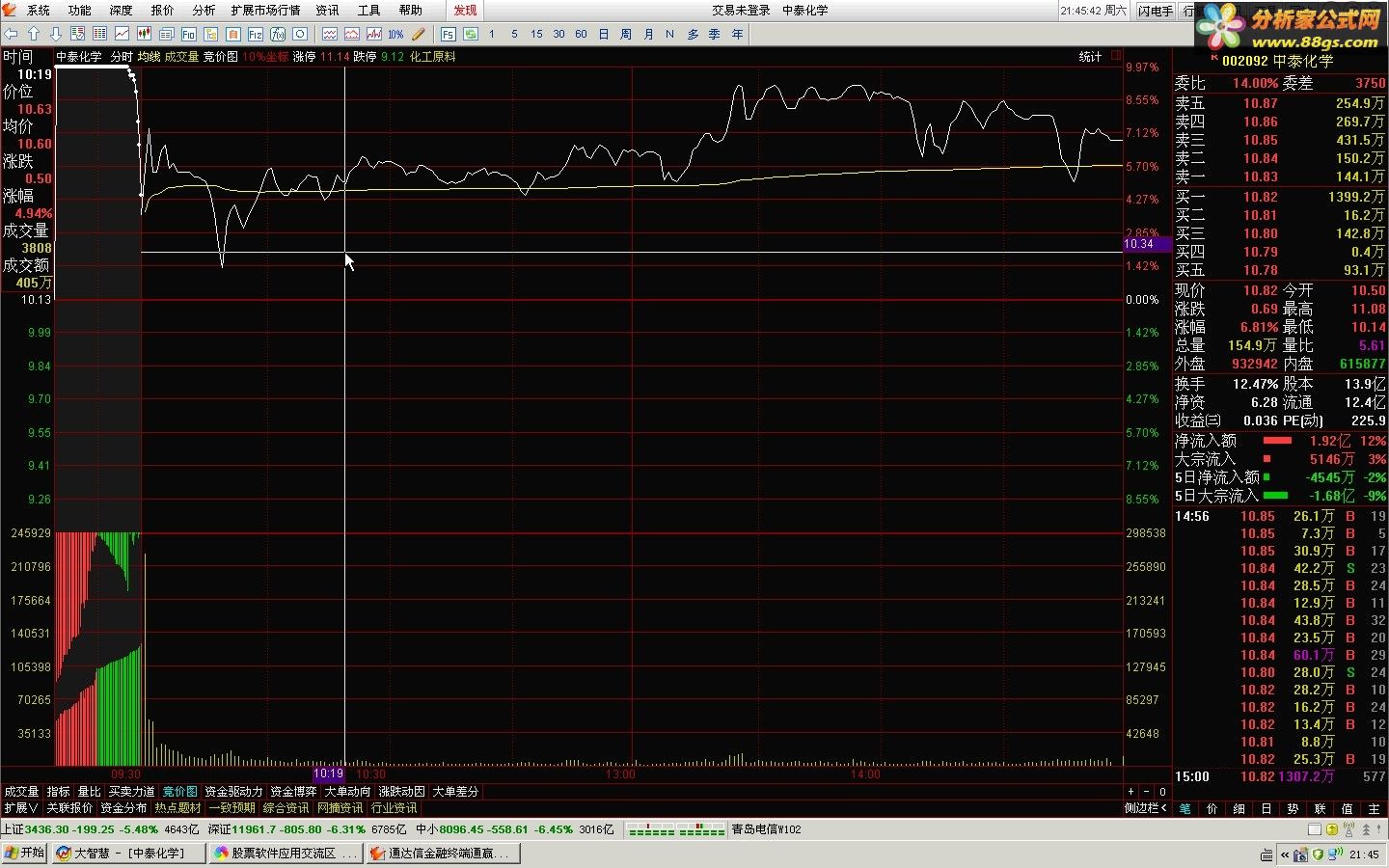1389x868 pixels.
Task: Click the FS toolbar icon
Action: click(x=448, y=34)
